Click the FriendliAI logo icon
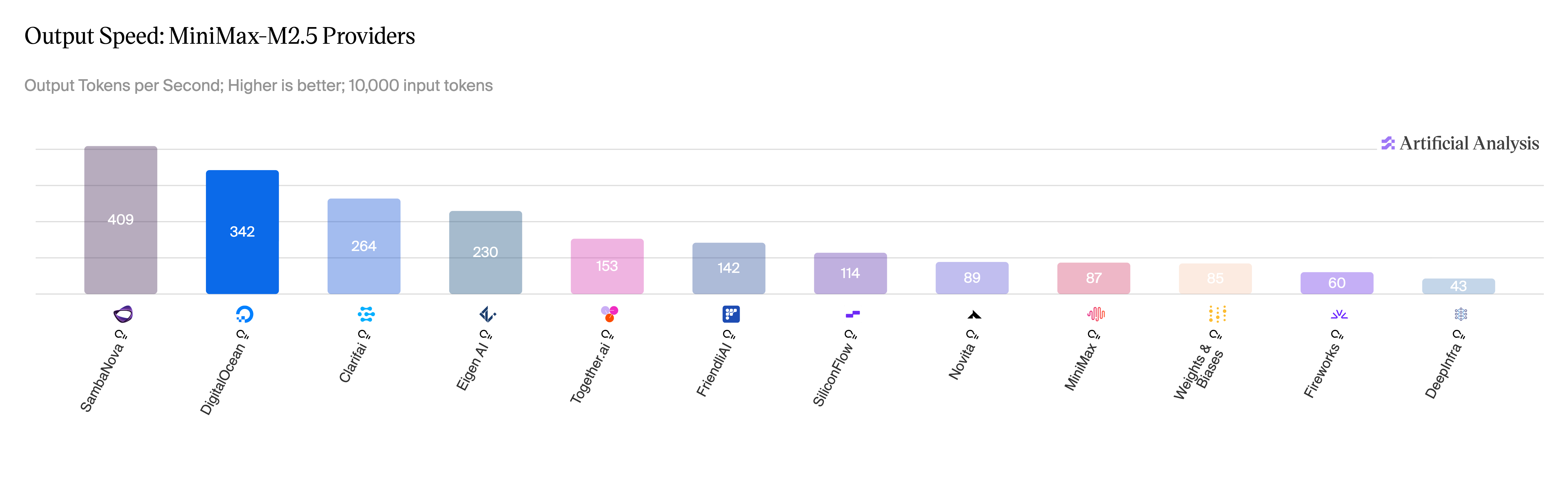1568x502 pixels. tap(731, 314)
